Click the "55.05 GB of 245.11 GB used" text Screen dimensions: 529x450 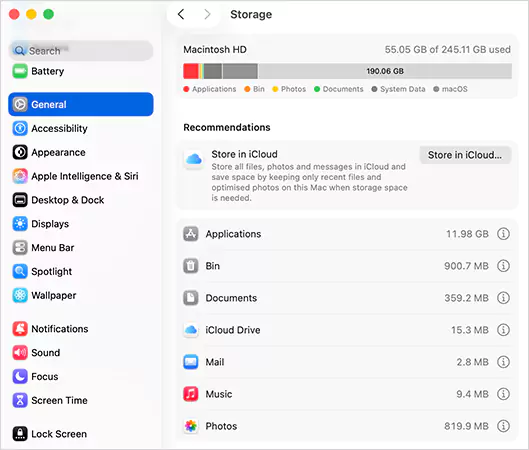(x=448, y=50)
